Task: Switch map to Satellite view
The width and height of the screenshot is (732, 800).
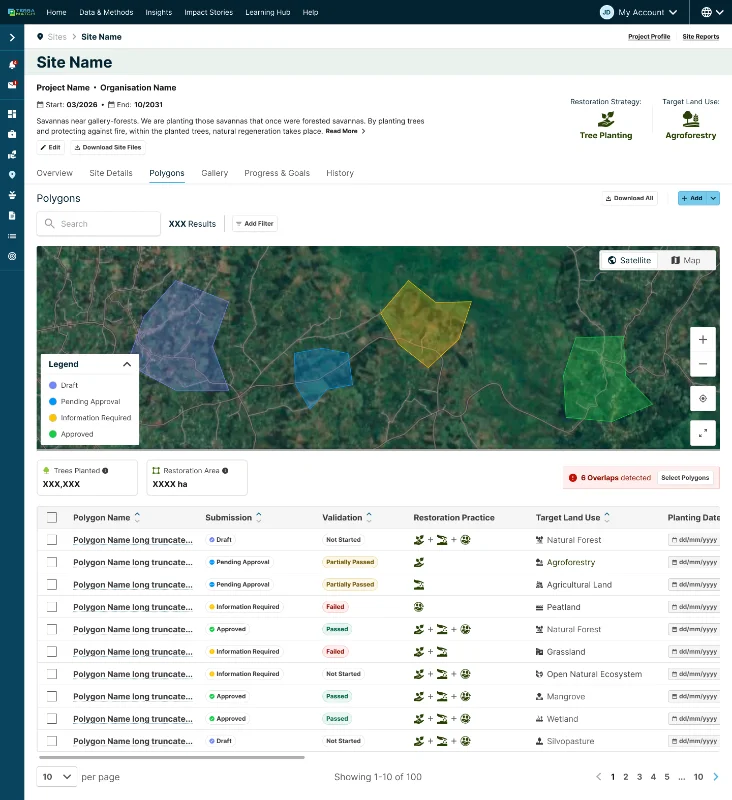Action: (x=629, y=260)
